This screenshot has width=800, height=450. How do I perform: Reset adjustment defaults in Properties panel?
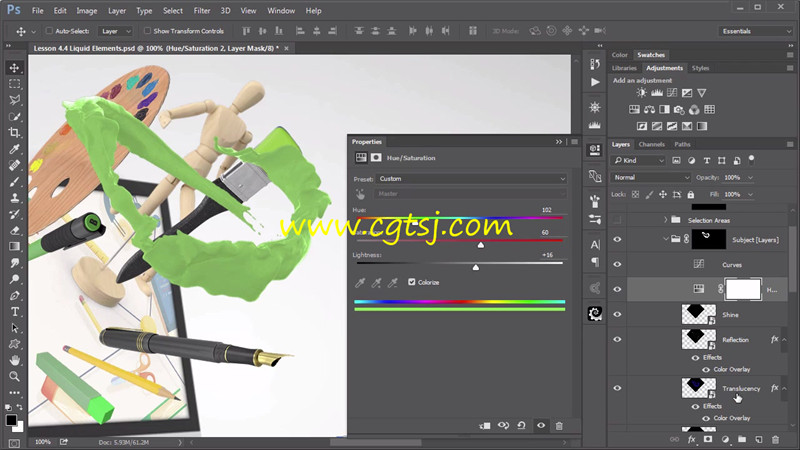[521, 426]
